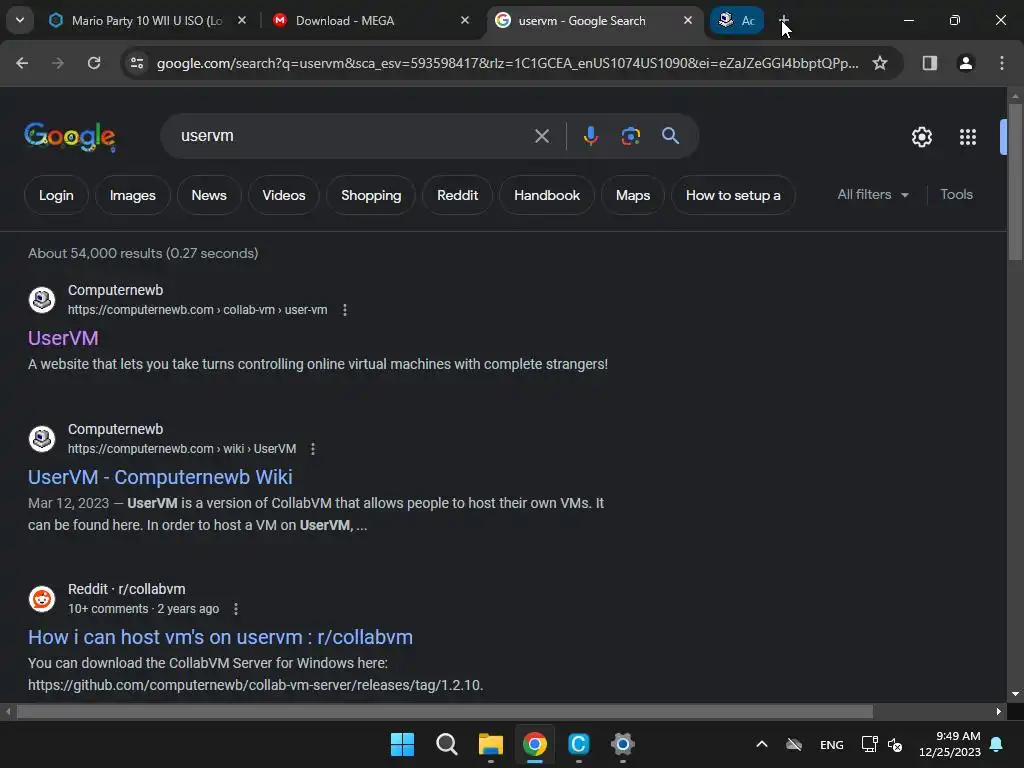Screen dimensions: 1024x768
Task: Reload the current page
Action: pos(94,63)
